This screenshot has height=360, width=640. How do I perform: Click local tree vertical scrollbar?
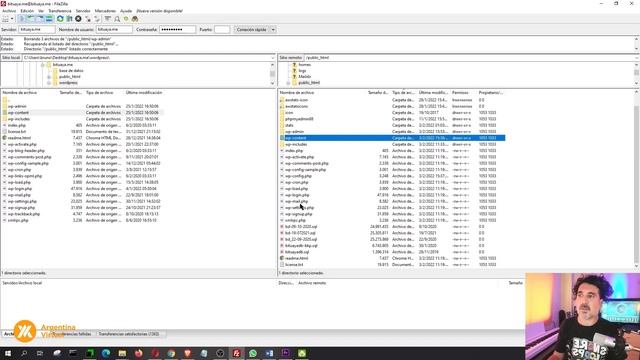click(272, 74)
